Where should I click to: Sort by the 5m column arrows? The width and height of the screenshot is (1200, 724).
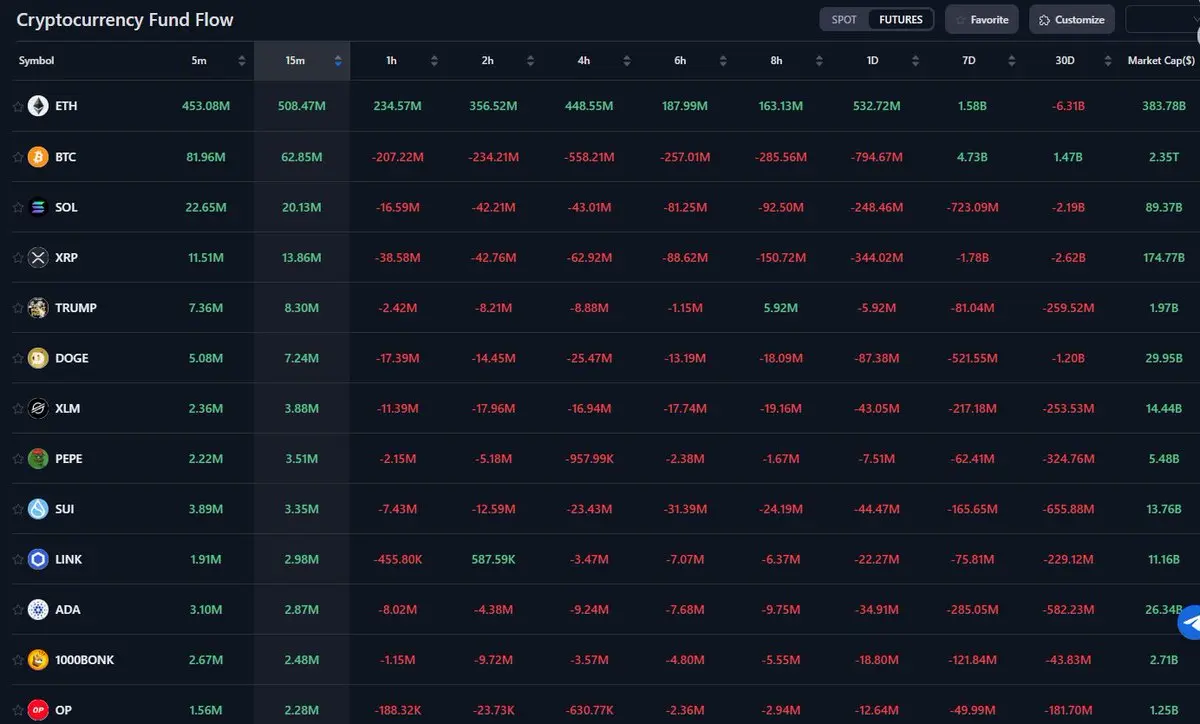click(241, 61)
